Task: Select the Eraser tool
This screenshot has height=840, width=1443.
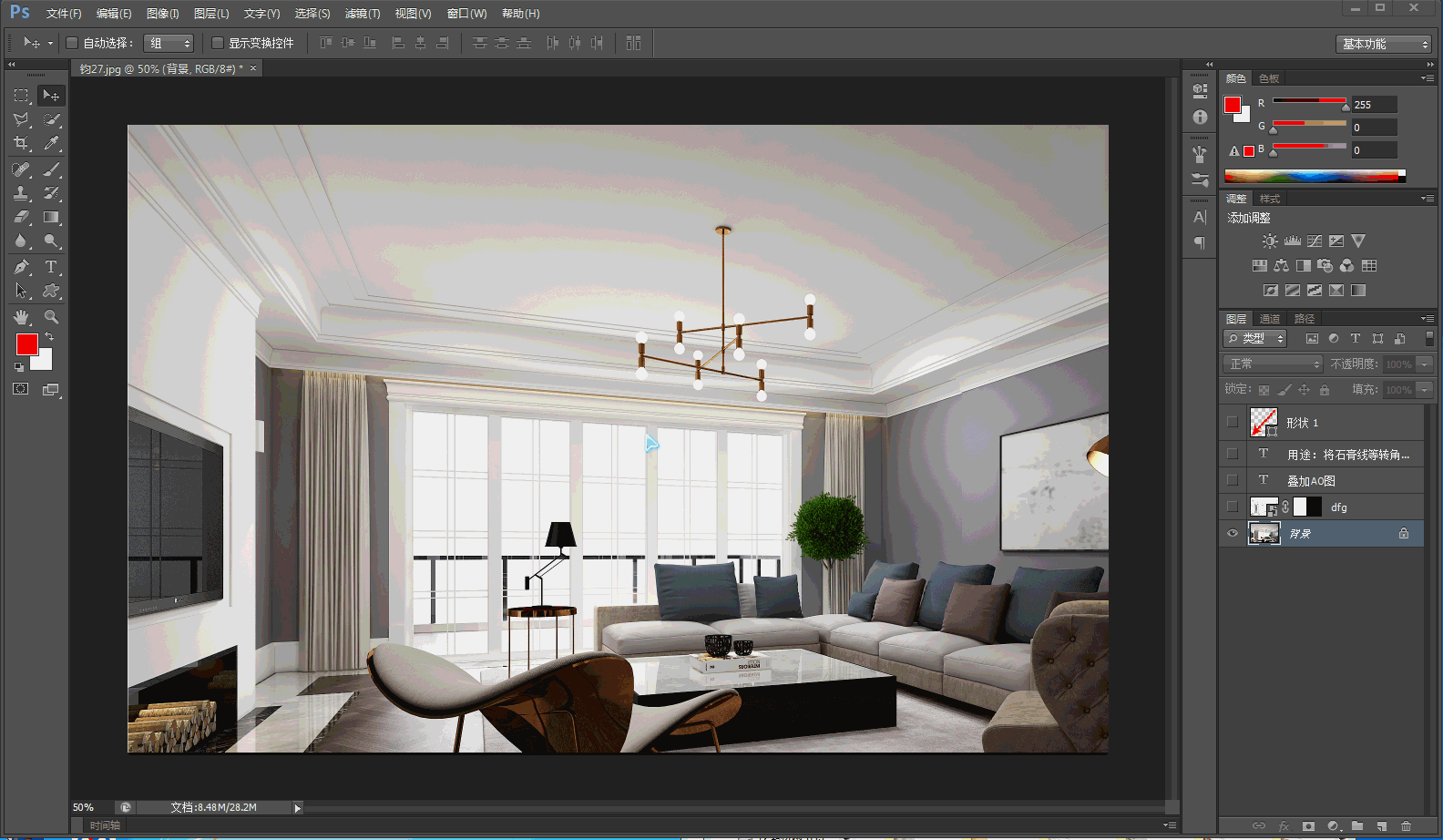Action: pos(21,217)
